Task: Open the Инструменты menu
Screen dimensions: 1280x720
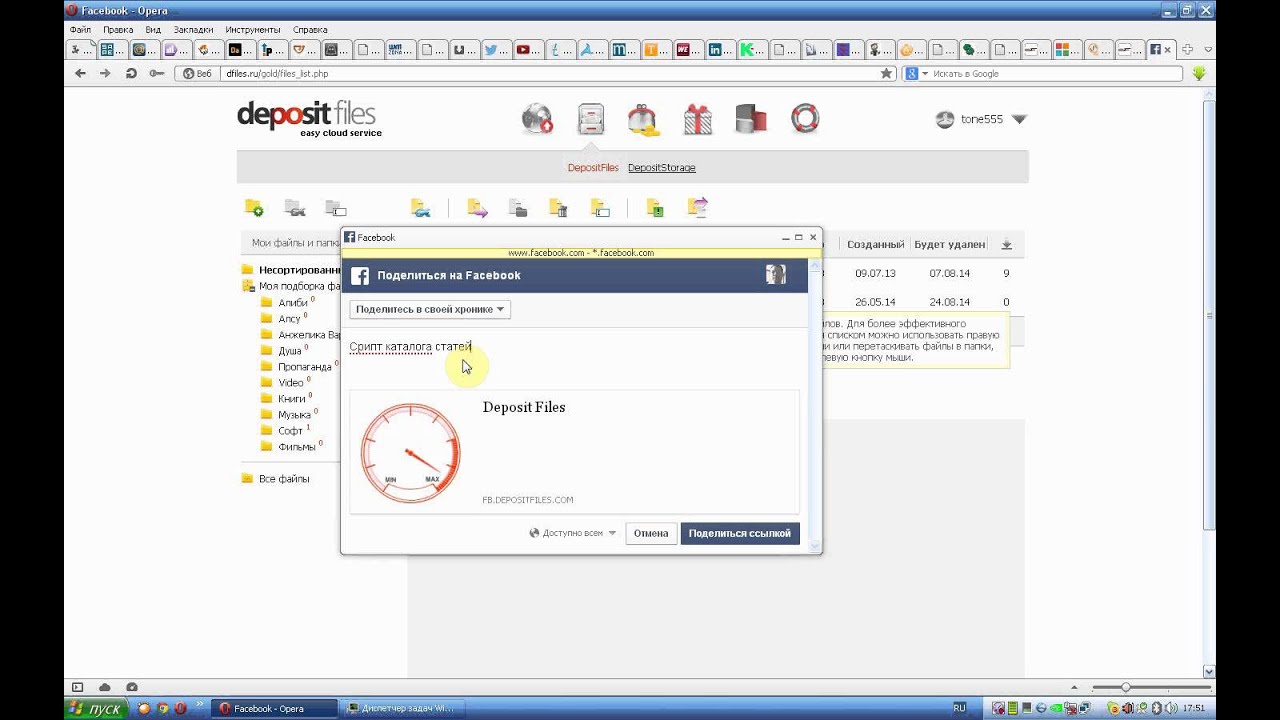Action: 254,30
